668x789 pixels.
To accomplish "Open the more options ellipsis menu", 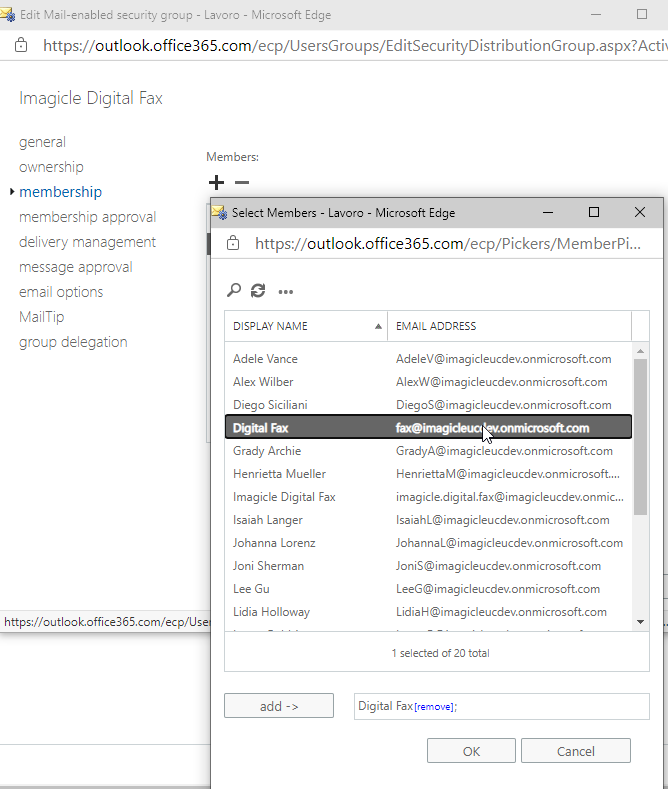I will 286,292.
